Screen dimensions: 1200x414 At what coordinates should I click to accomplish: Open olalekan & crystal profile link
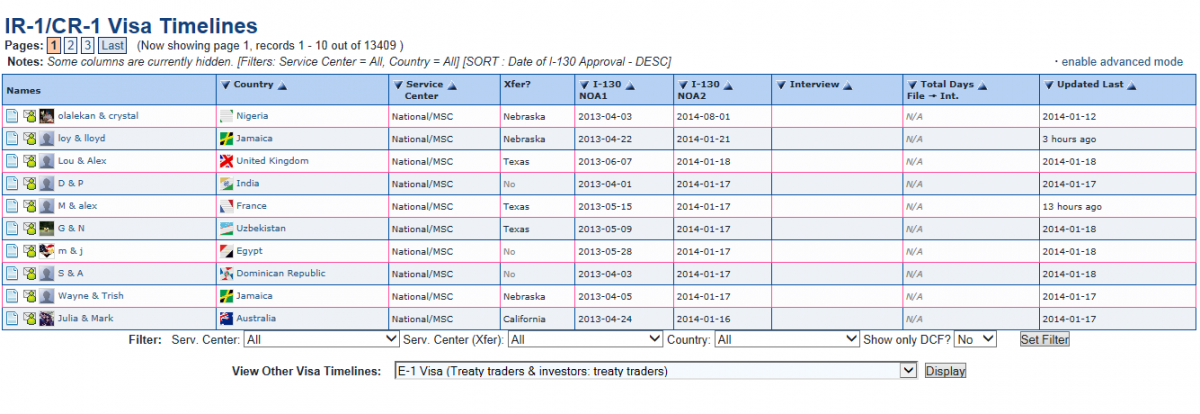click(x=98, y=116)
